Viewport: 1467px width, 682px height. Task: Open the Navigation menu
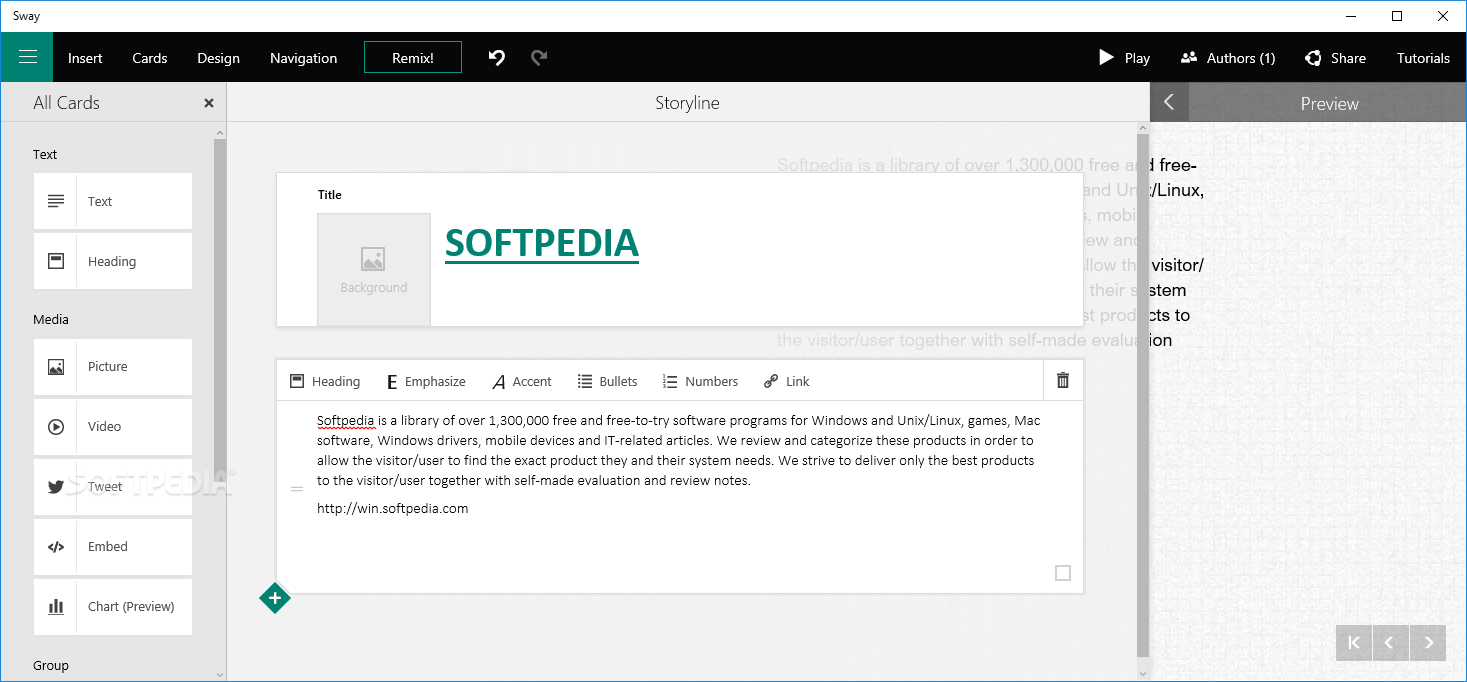303,58
